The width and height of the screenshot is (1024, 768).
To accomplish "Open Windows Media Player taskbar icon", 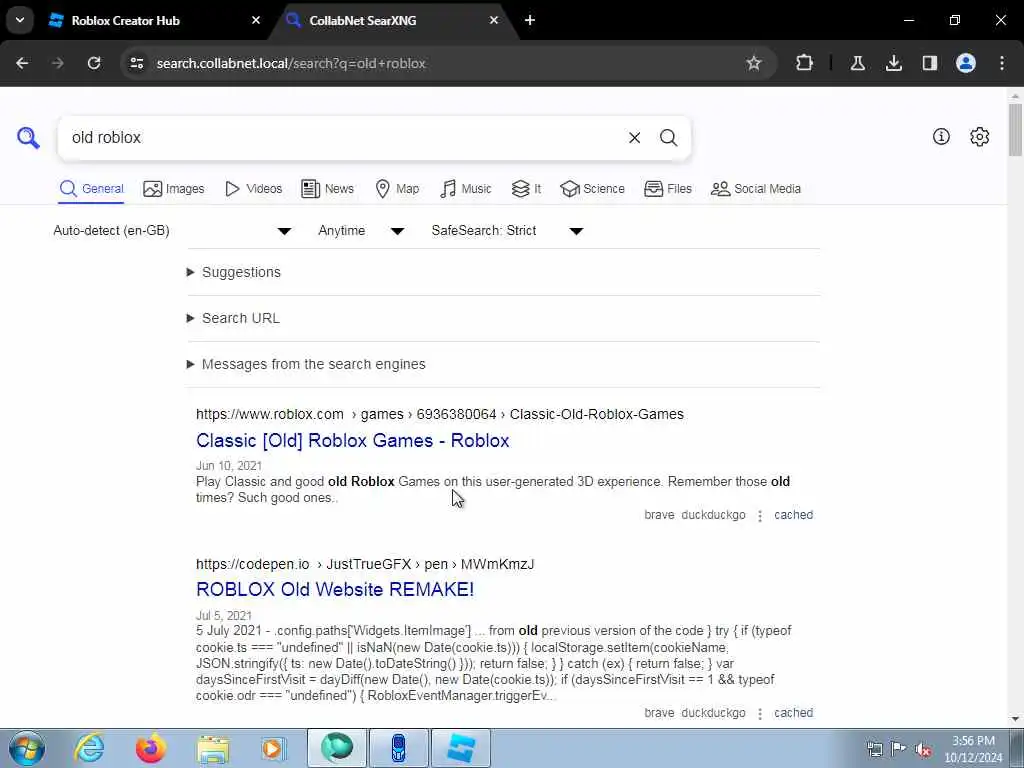I will 273,748.
